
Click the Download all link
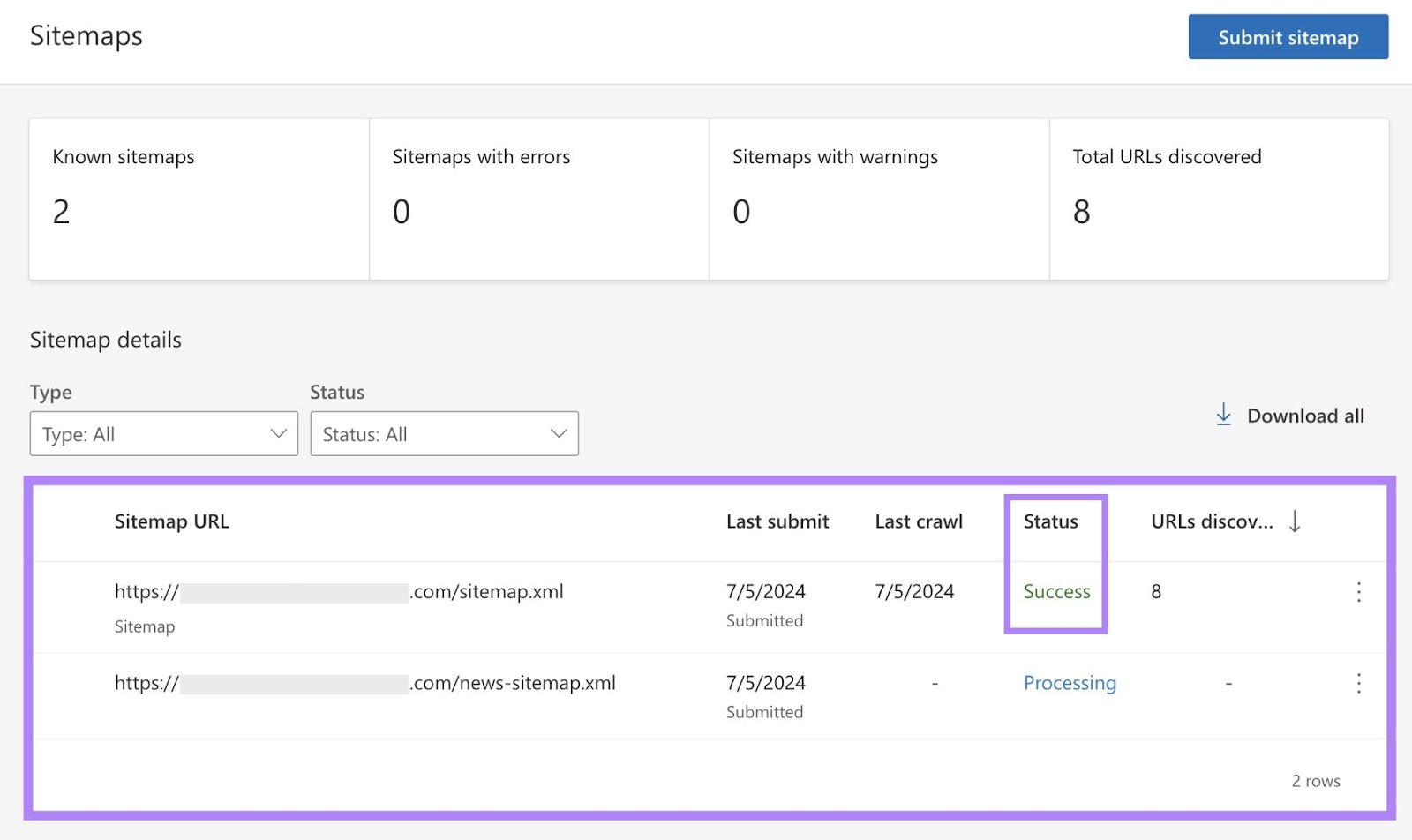1305,415
